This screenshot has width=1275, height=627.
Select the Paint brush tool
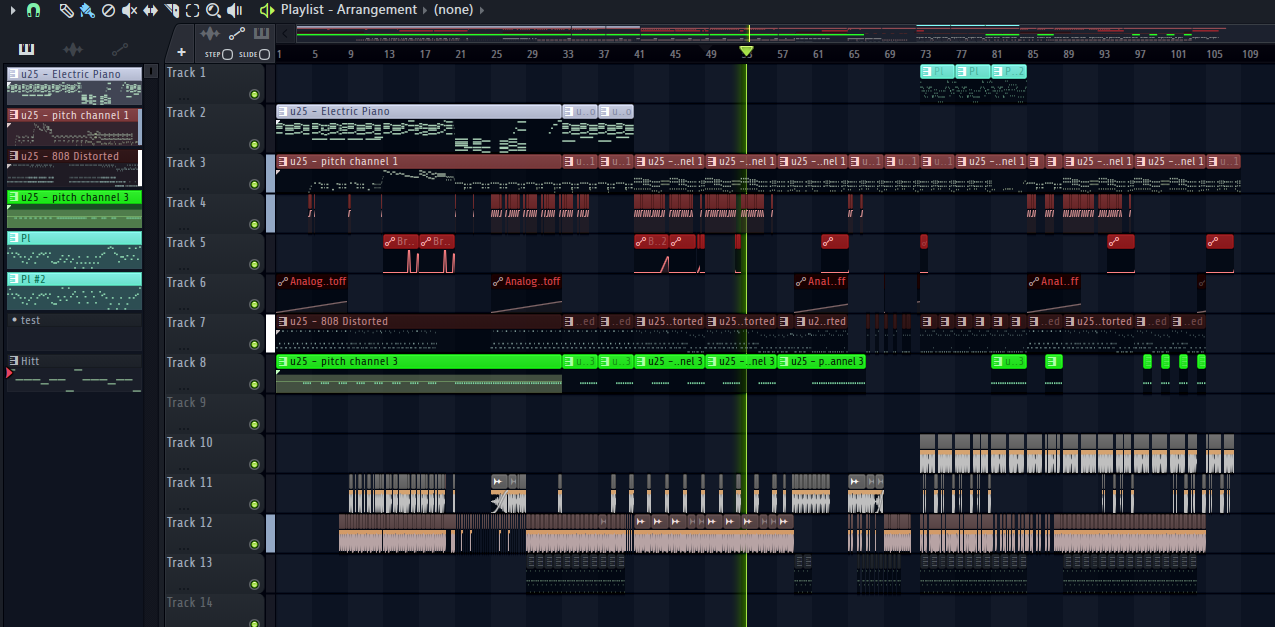87,10
